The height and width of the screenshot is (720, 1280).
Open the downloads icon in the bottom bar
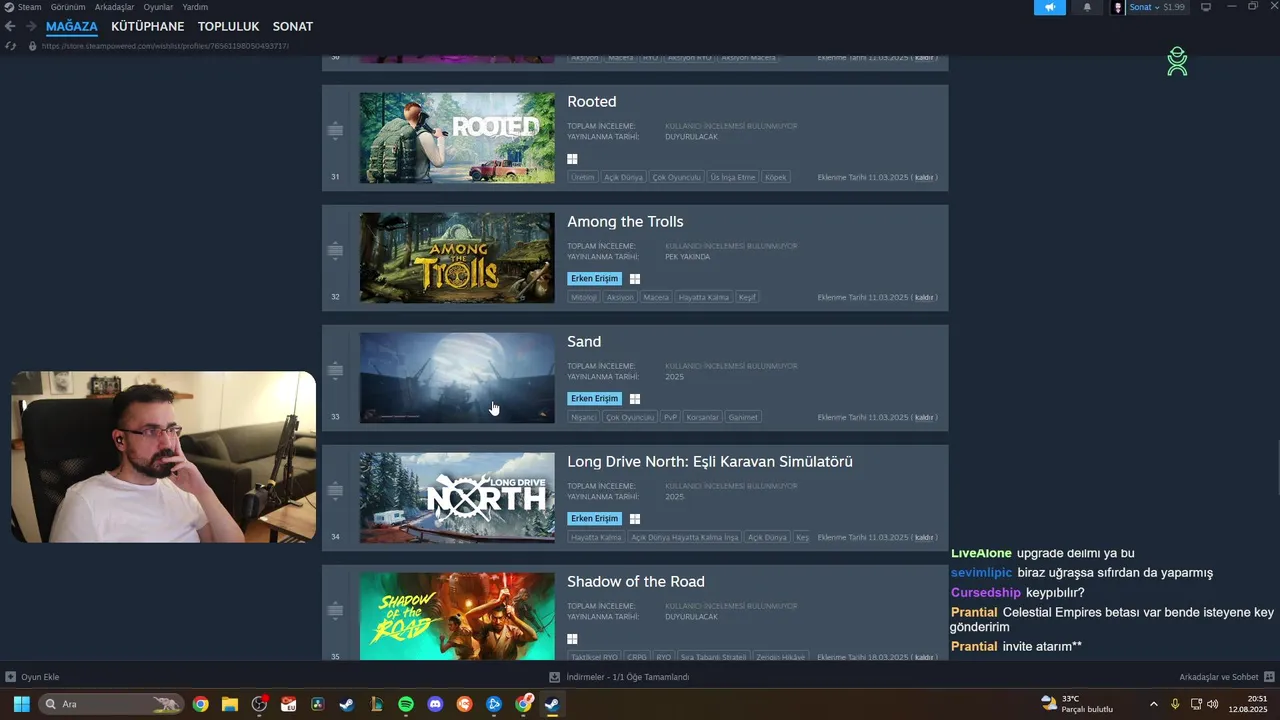click(x=555, y=677)
